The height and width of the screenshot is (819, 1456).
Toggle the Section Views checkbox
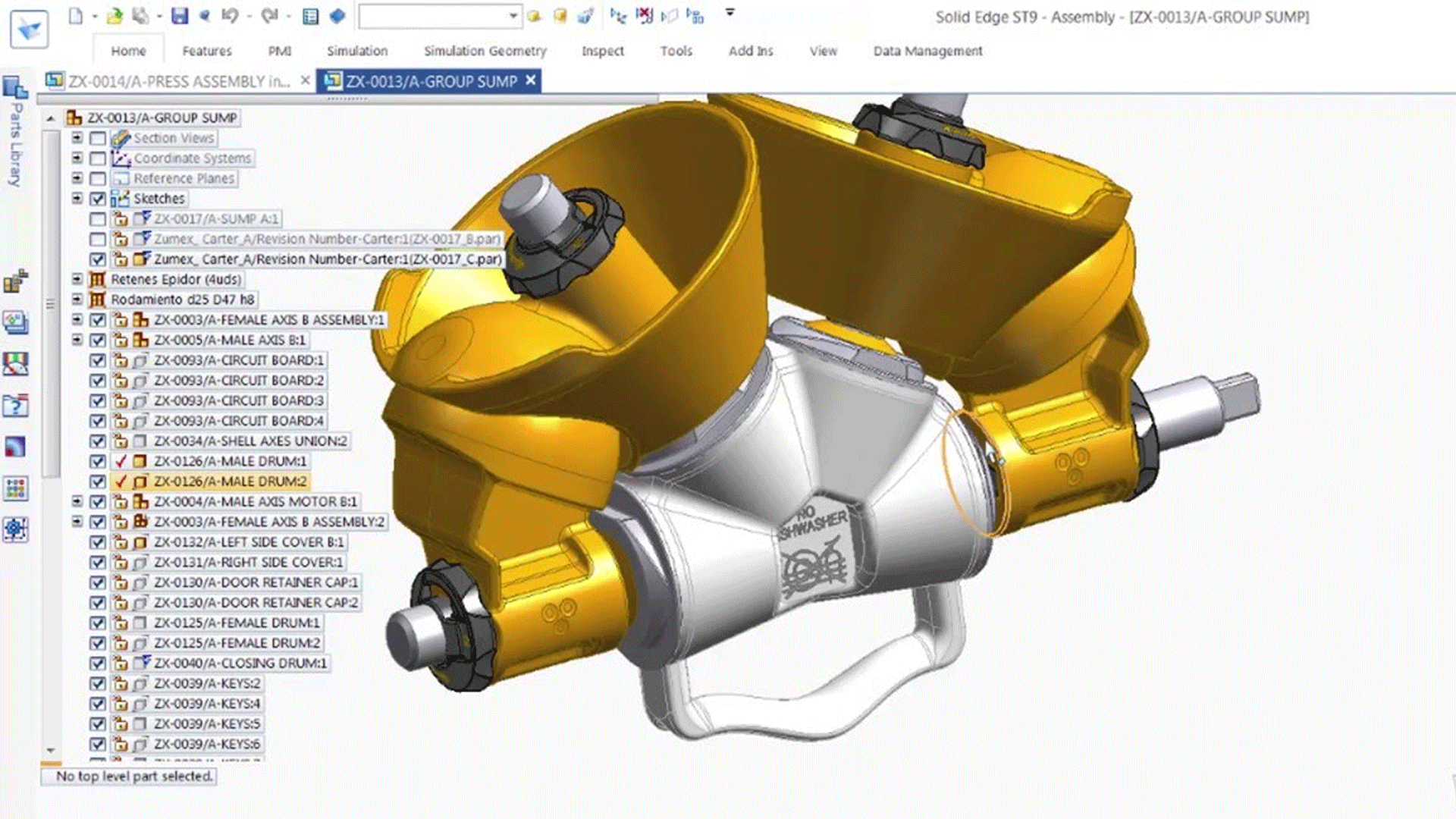coord(97,138)
